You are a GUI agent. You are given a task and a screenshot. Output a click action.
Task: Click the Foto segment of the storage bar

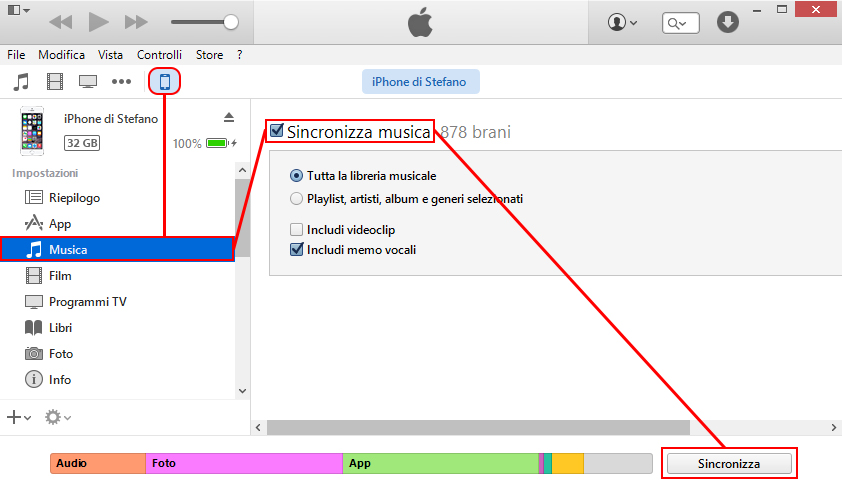point(244,464)
